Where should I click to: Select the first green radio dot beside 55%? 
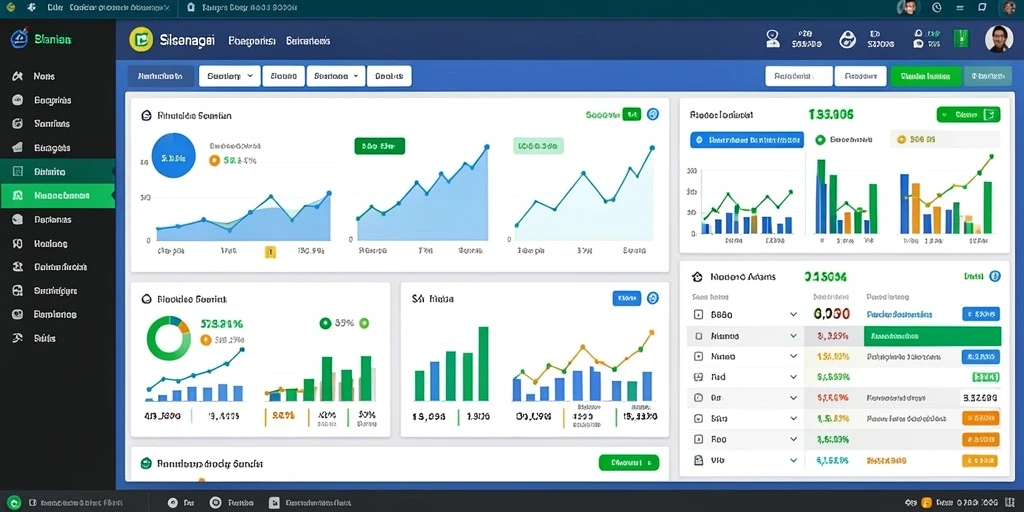tap(325, 323)
